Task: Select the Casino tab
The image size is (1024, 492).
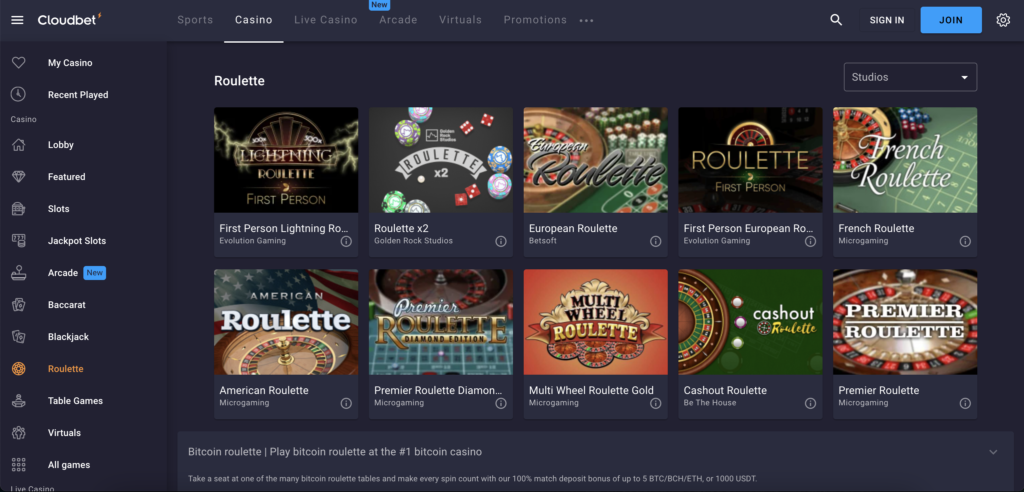Action: tap(253, 20)
